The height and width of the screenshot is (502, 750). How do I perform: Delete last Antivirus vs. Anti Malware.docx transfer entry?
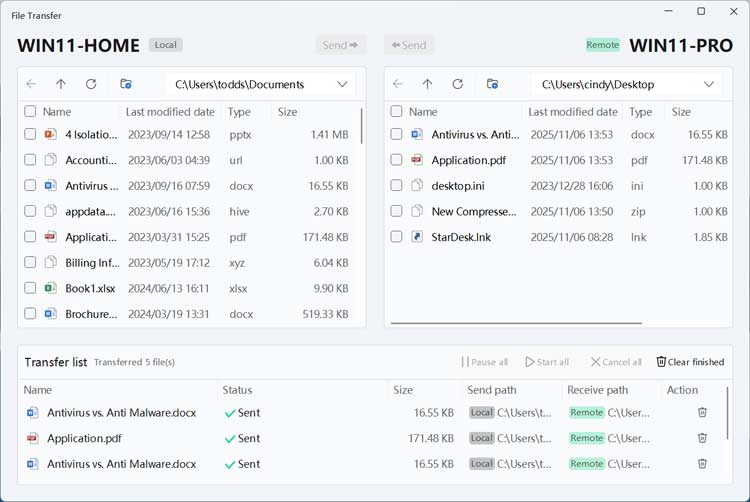point(702,463)
